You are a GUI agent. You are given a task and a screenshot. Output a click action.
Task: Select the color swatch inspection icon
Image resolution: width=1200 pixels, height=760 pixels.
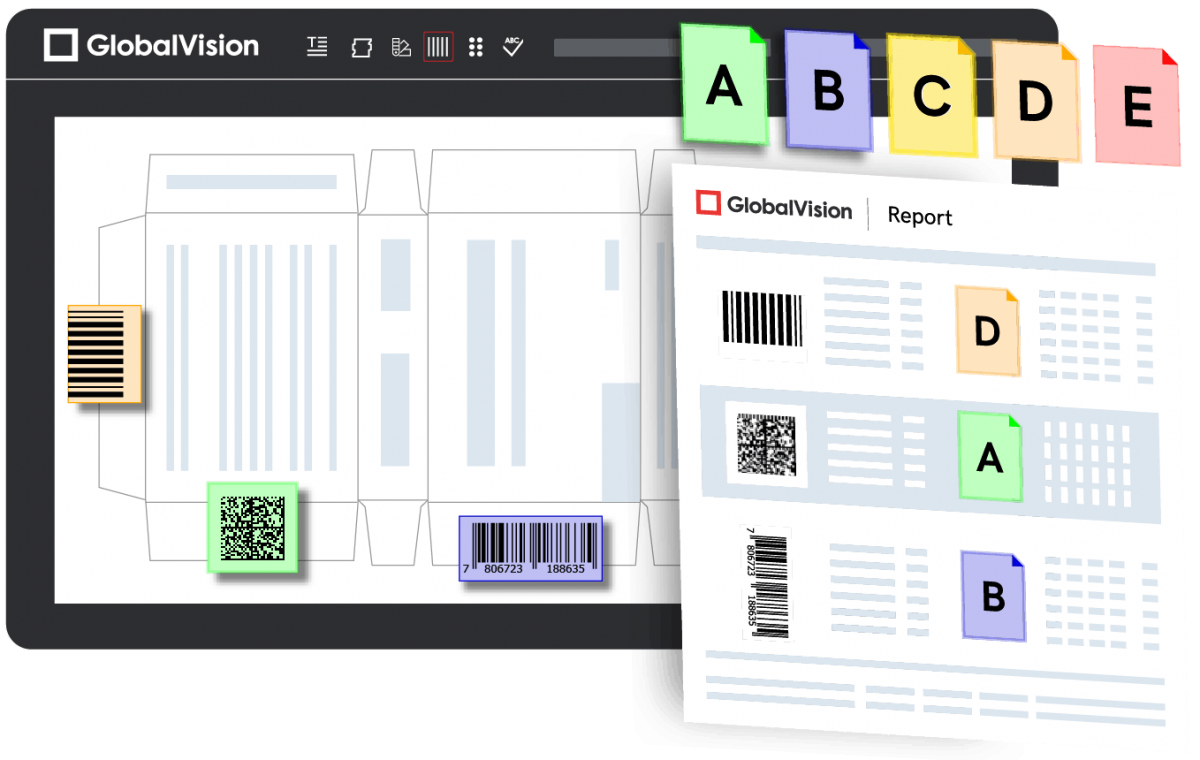[x=401, y=47]
